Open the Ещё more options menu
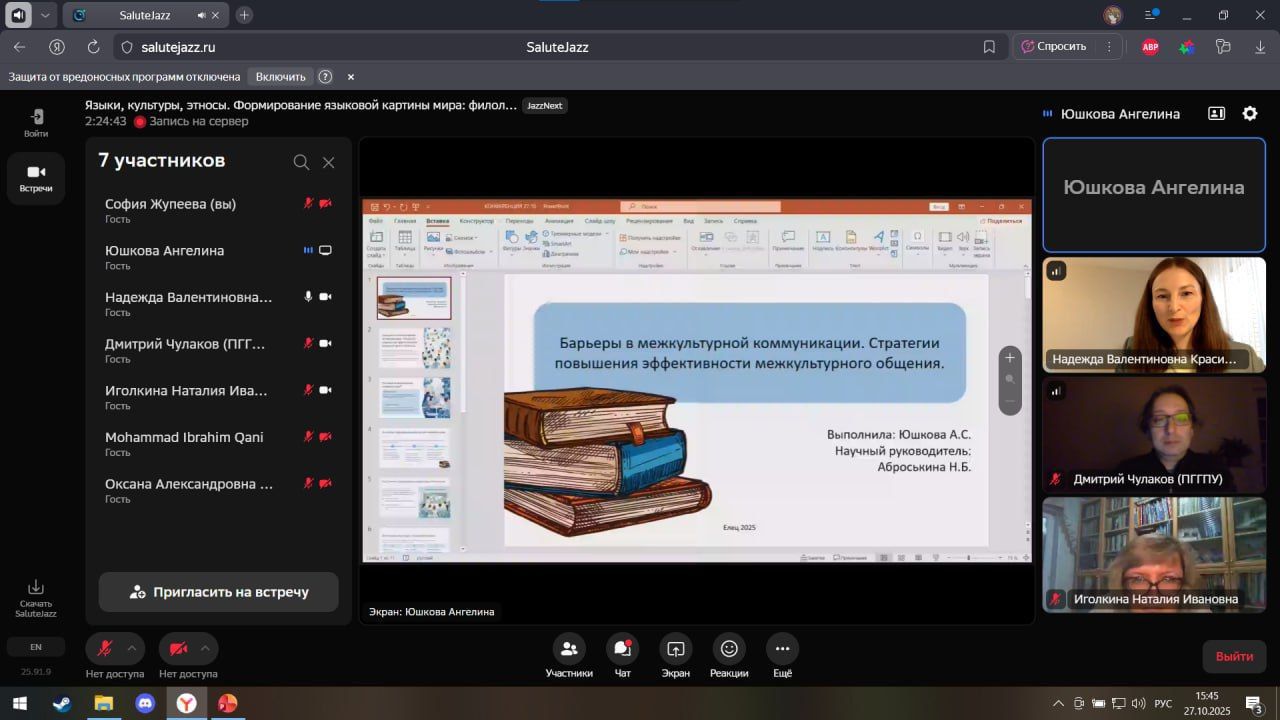The height and width of the screenshot is (720, 1280). 782,649
